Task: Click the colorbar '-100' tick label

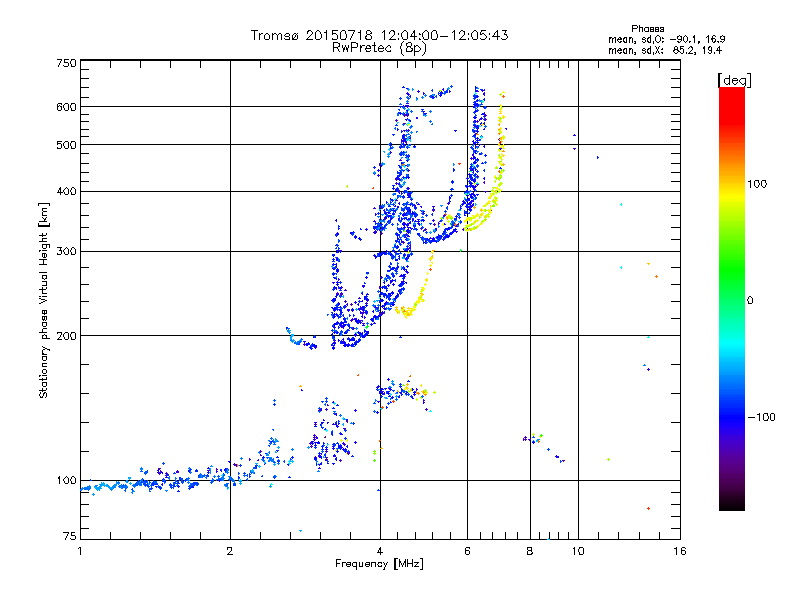Action: click(761, 417)
